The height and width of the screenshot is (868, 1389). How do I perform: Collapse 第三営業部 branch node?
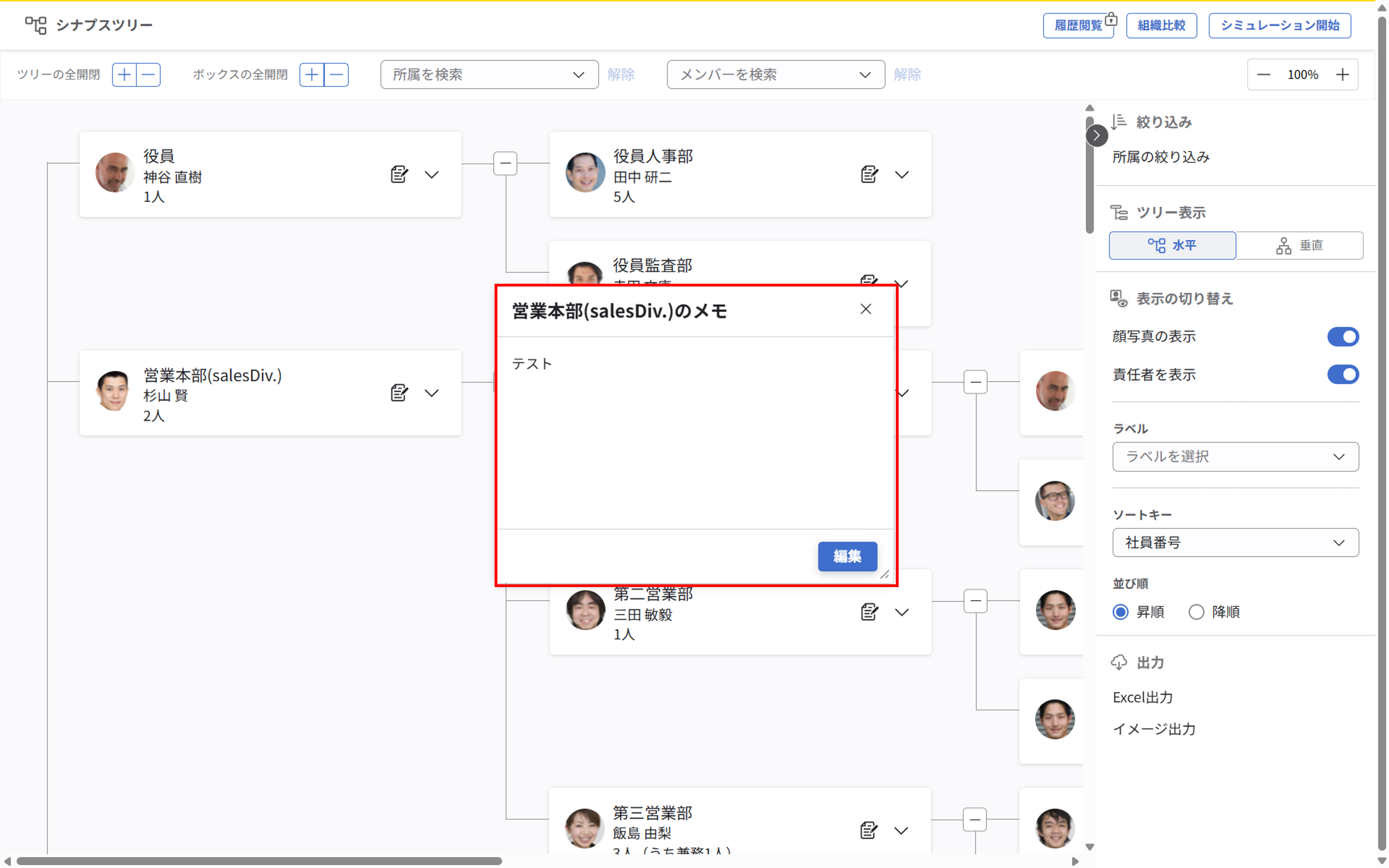click(x=975, y=820)
